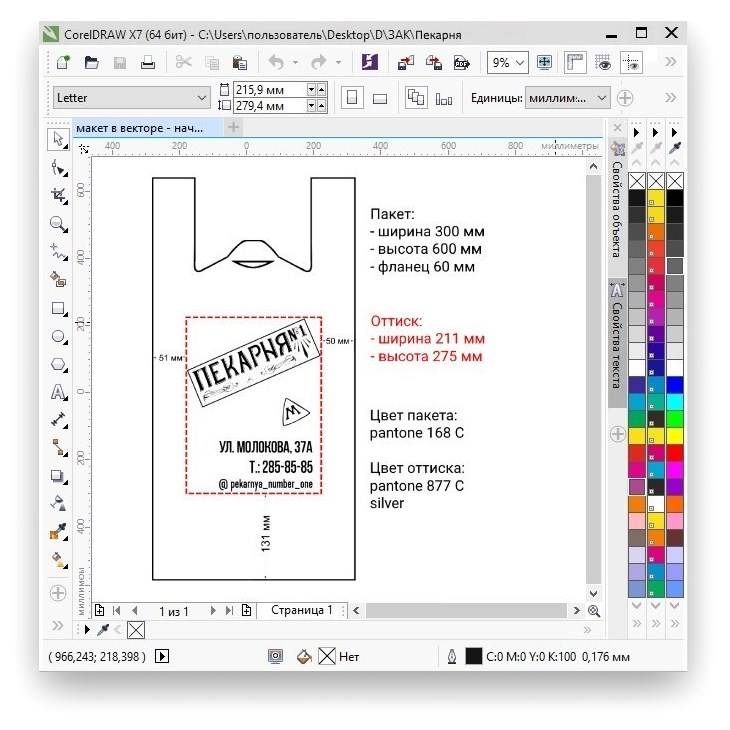Click the black outline color swatch in status bar
The width and height of the screenshot is (730, 730).
(474, 656)
